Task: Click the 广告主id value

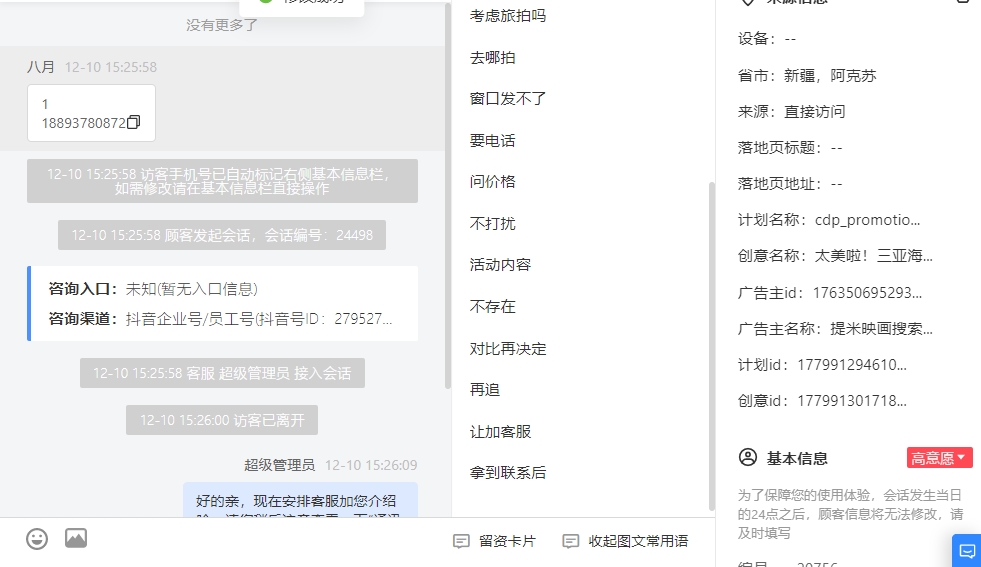Action: coord(867,293)
